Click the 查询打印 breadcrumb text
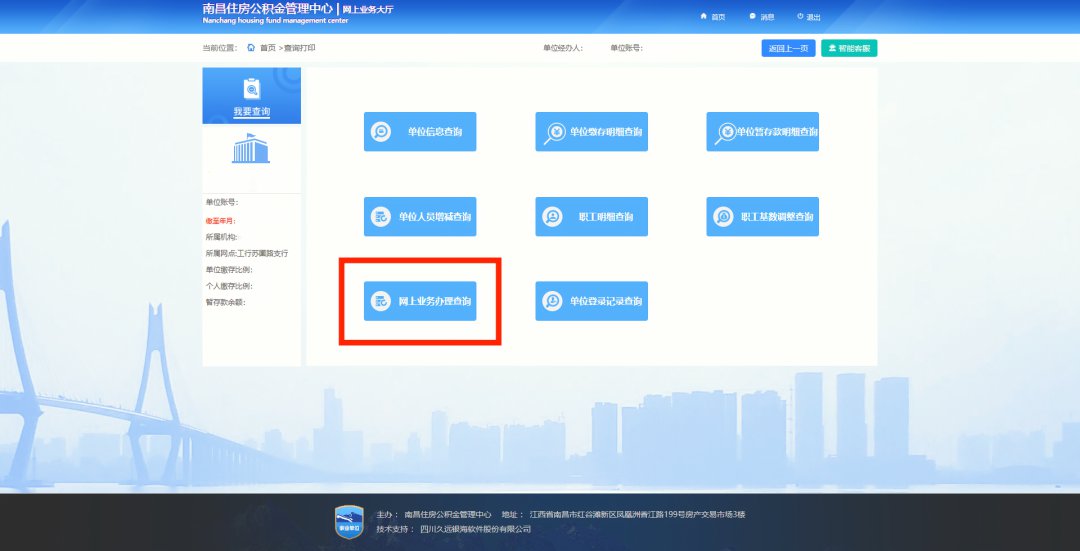1080x551 pixels. click(300, 48)
